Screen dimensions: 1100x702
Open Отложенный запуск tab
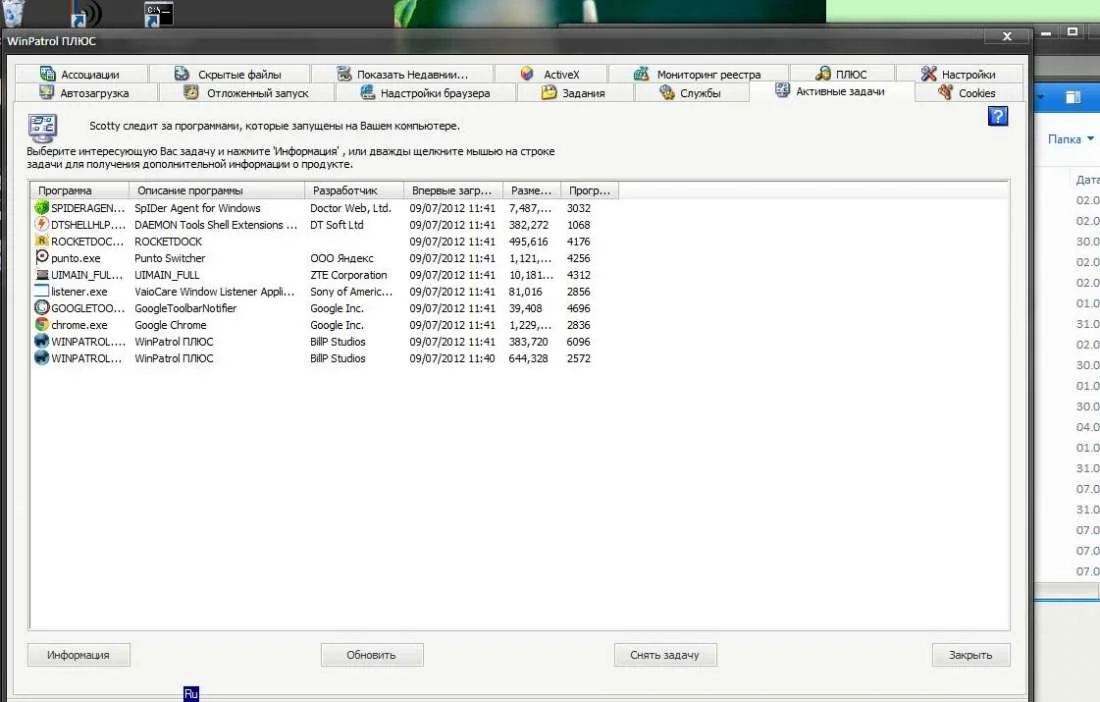click(247, 93)
